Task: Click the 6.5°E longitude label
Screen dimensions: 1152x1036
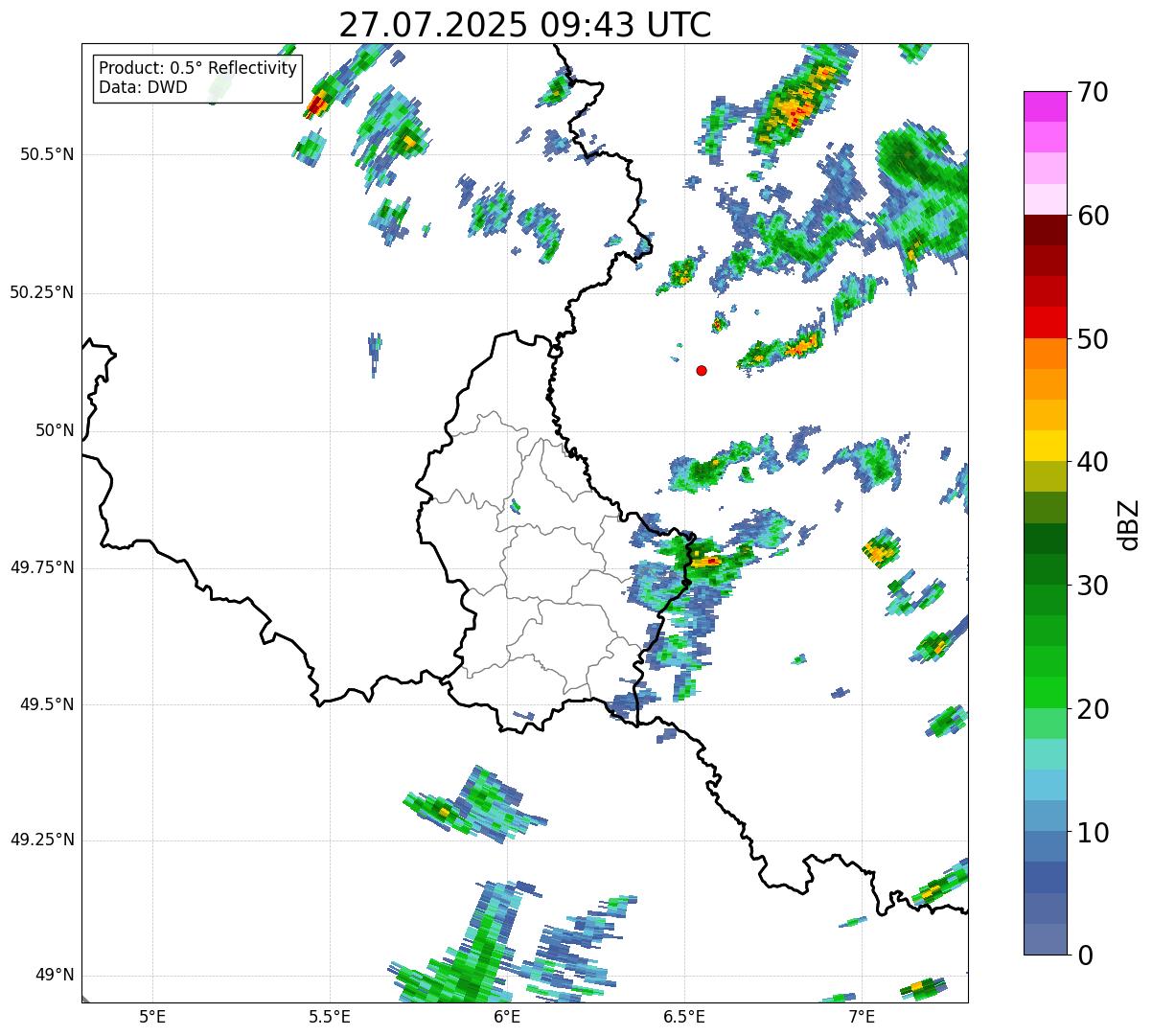Action: pyautogui.click(x=684, y=1016)
